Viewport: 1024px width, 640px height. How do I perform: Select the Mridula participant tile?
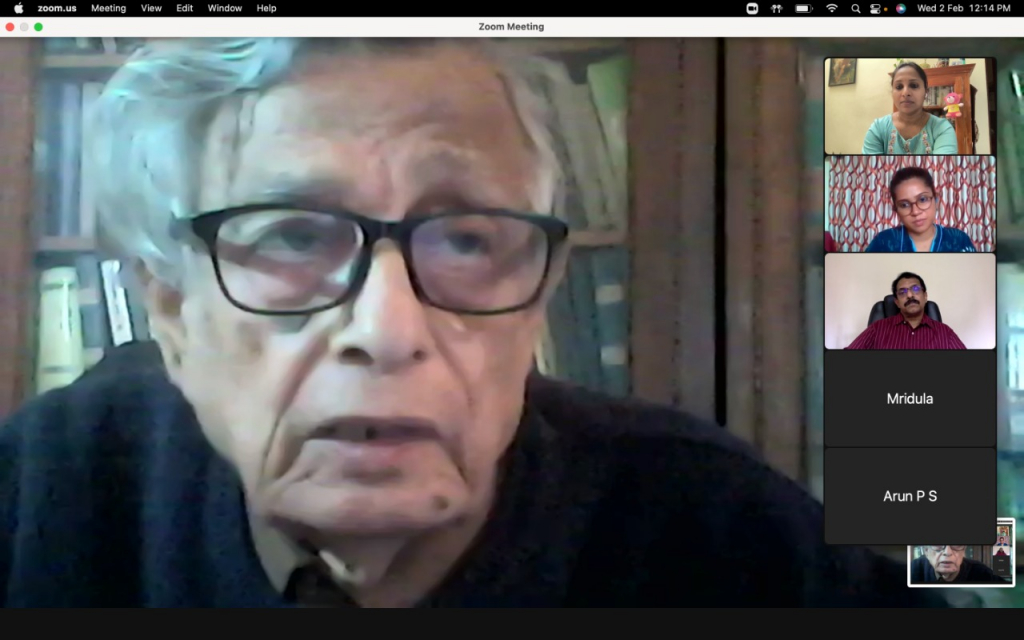(910, 398)
